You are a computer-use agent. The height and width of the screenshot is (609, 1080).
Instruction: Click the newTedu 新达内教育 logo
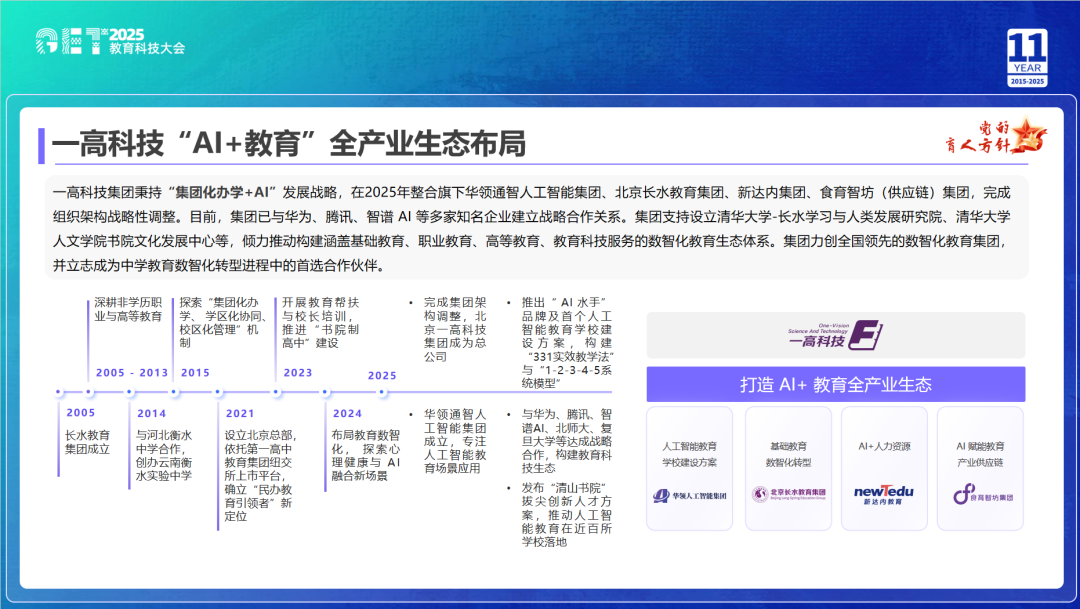884,493
